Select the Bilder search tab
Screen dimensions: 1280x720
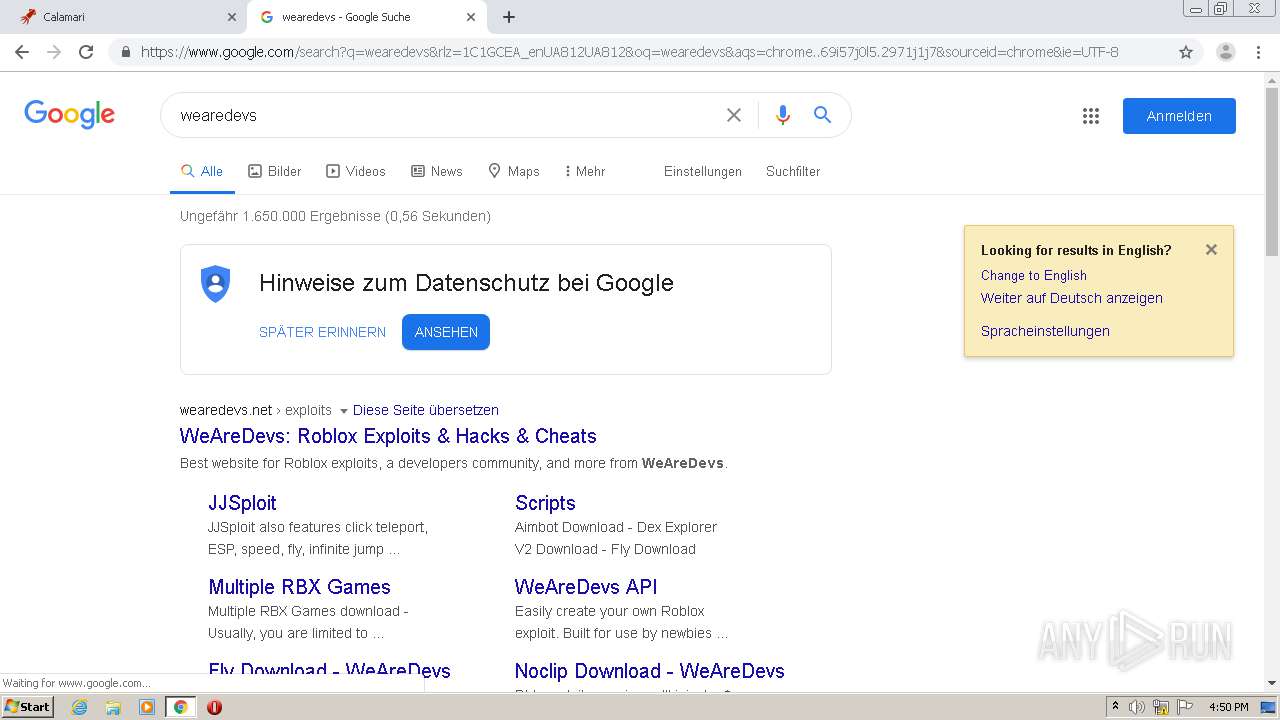[x=275, y=172]
